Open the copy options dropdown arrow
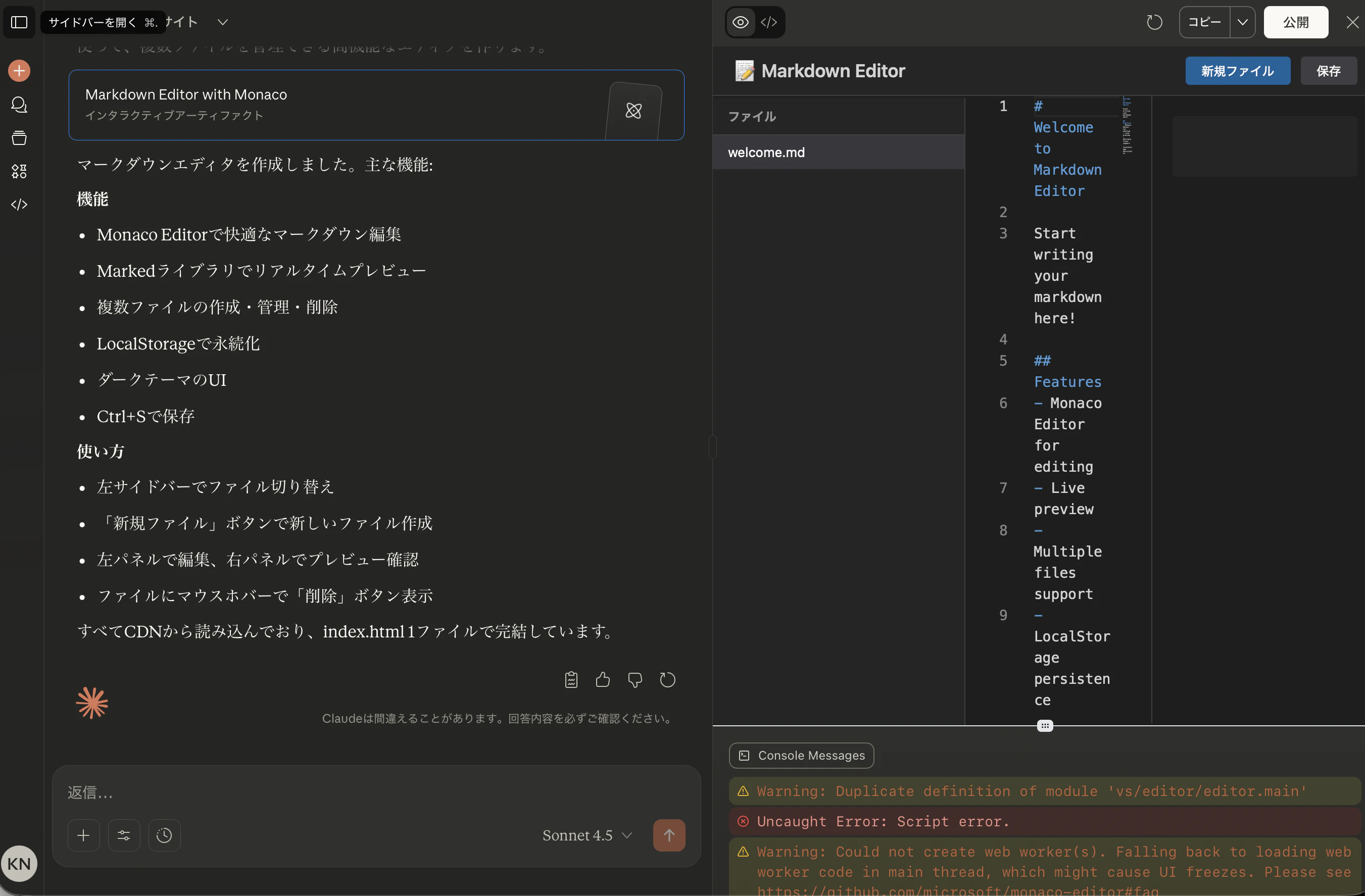1365x896 pixels. pyautogui.click(x=1242, y=22)
